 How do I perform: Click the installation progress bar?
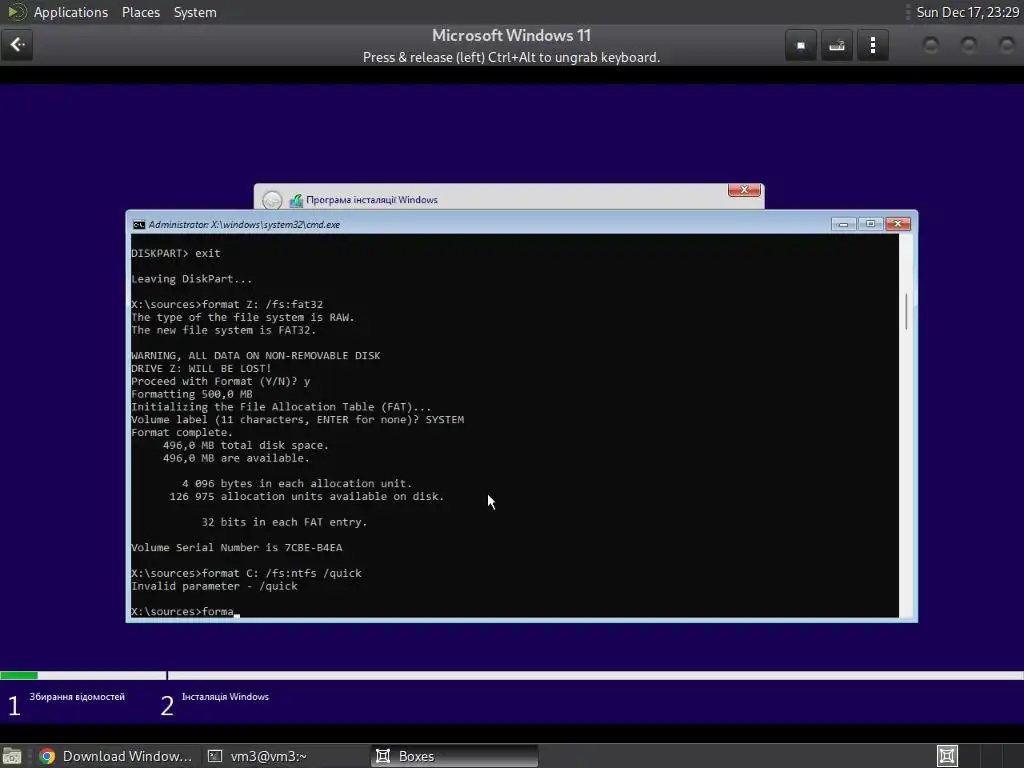(512, 675)
